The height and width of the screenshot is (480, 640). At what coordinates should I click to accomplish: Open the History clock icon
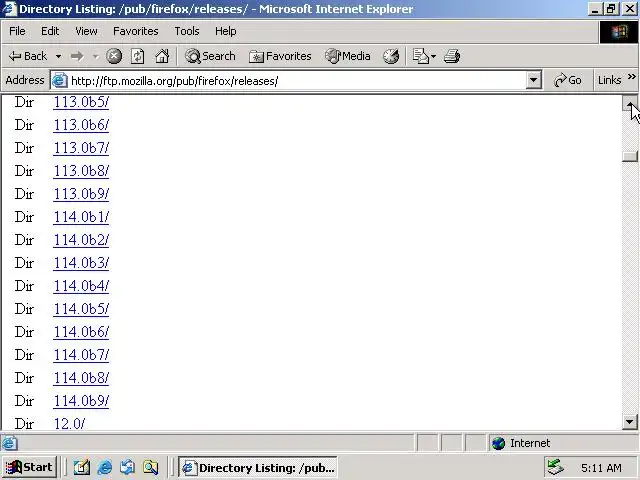[391, 56]
